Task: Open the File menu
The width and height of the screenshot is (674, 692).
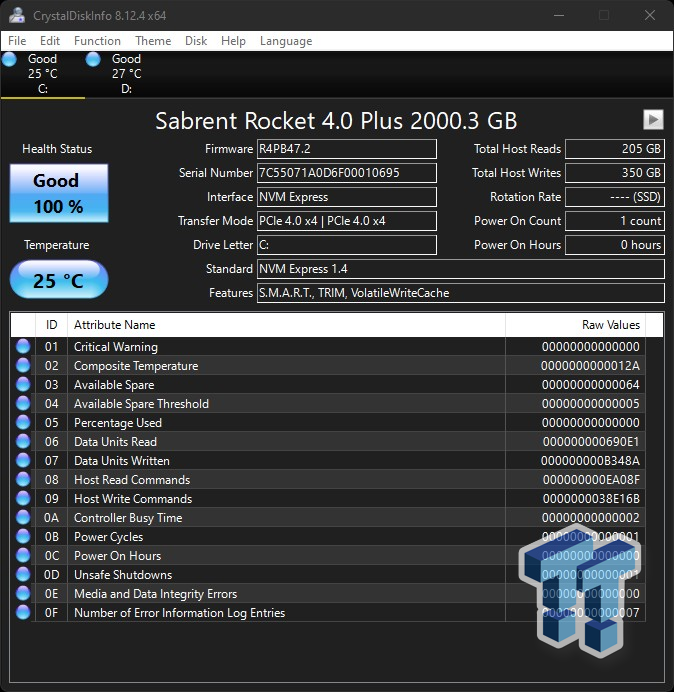Action: click(17, 41)
